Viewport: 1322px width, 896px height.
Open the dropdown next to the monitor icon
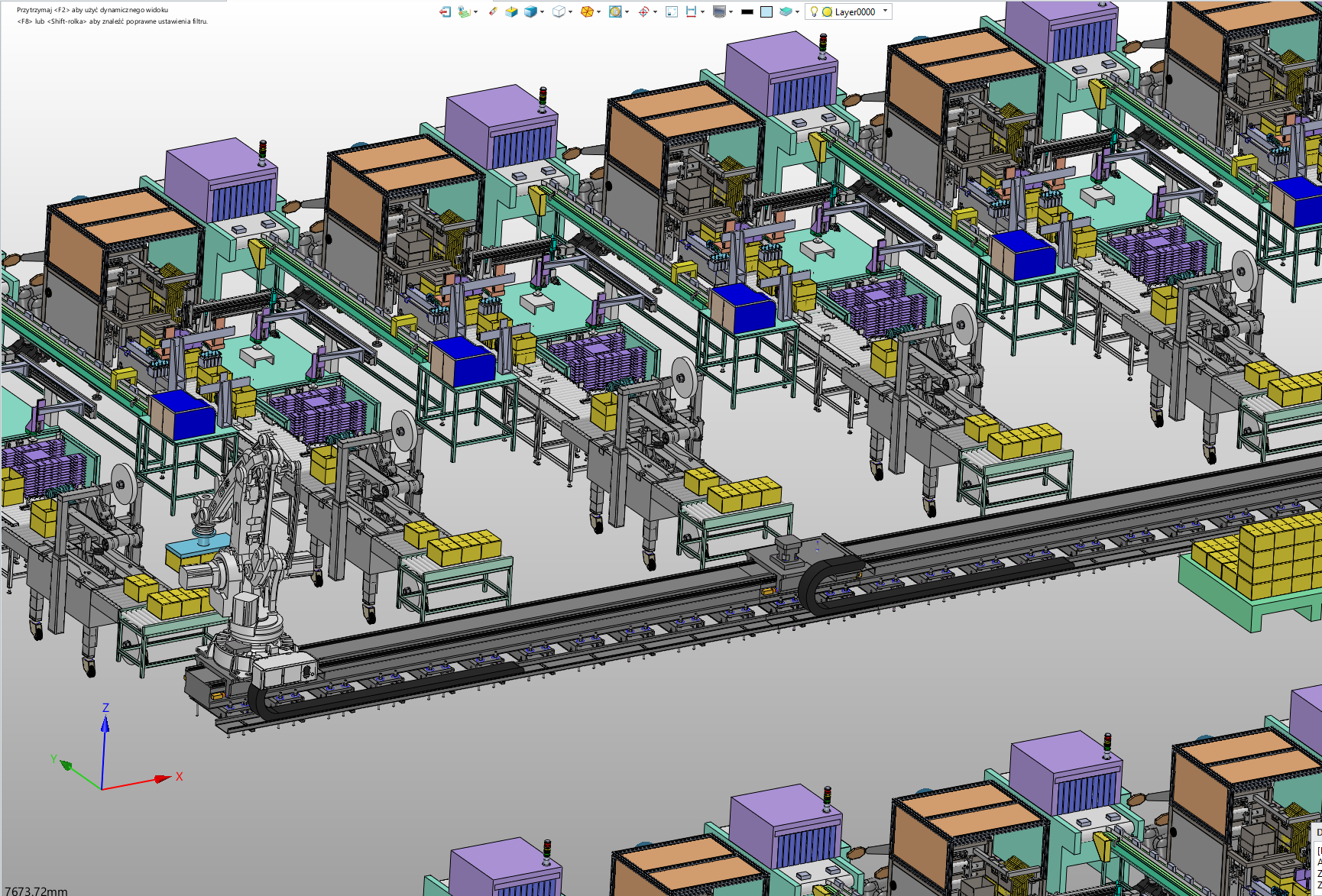[x=731, y=11]
